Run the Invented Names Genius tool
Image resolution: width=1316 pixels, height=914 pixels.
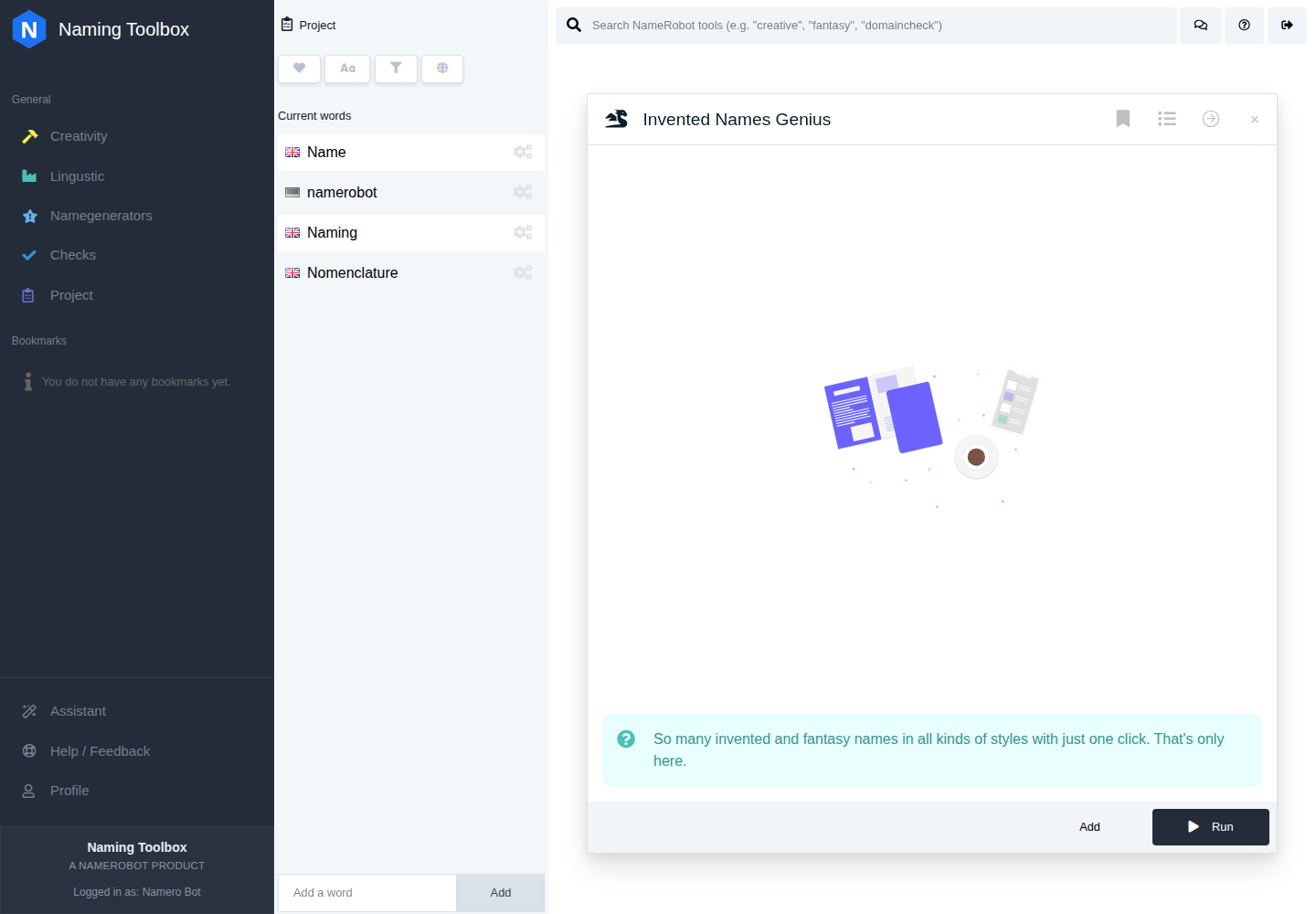click(x=1211, y=827)
